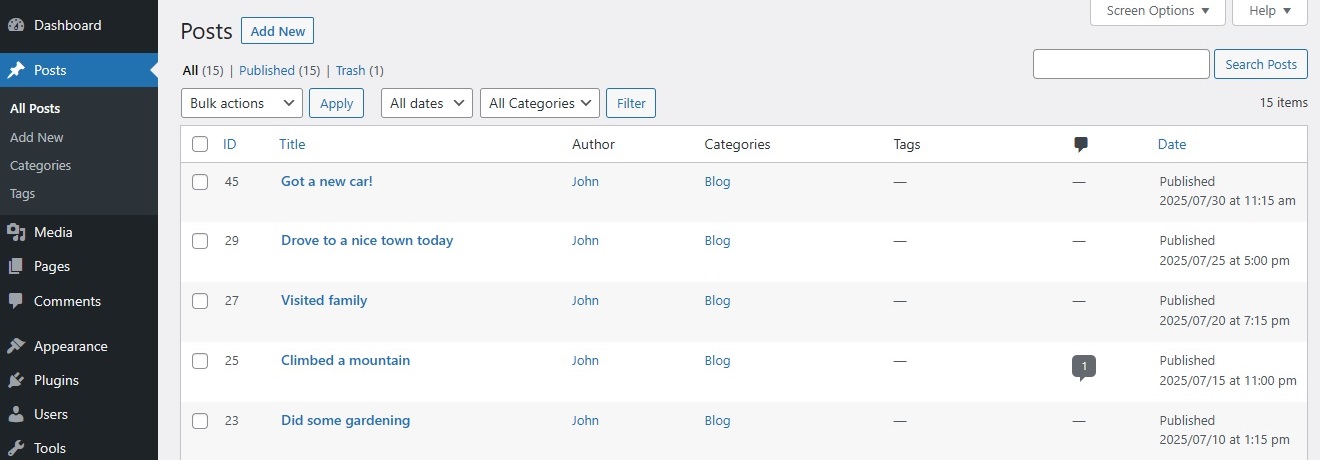Open Categories in the Posts submenu
1320x460 pixels.
[40, 166]
